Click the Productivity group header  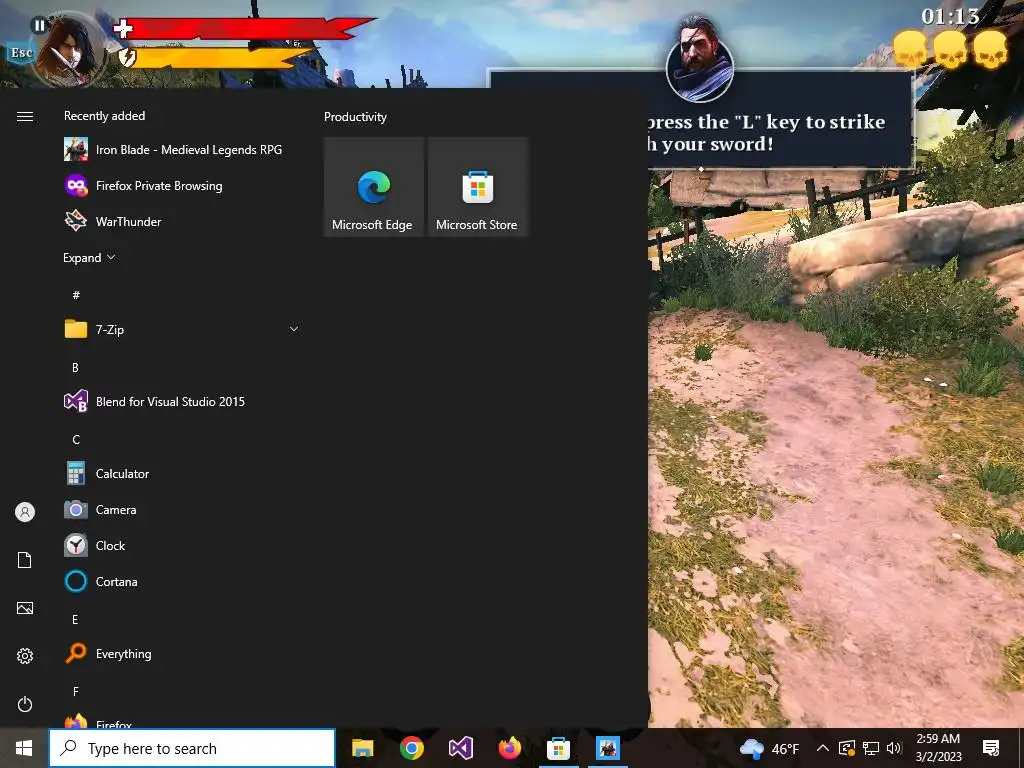point(355,117)
